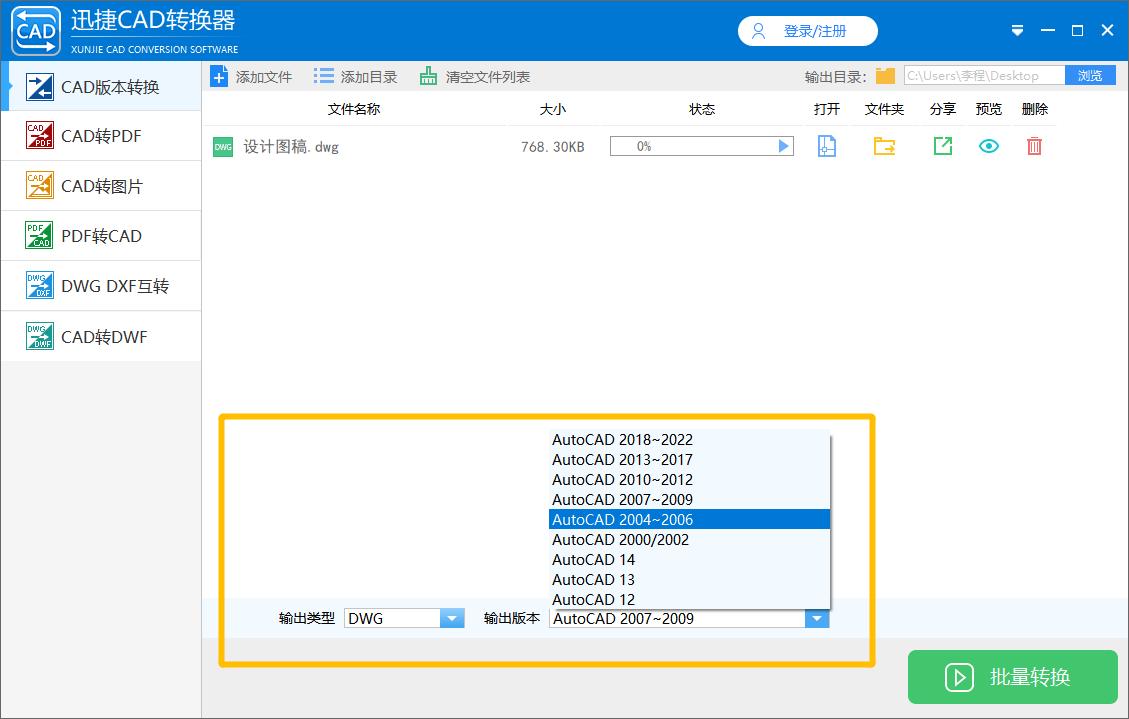Open the 输出类型 DWG dropdown
The image size is (1129, 719).
pyautogui.click(x=451, y=617)
